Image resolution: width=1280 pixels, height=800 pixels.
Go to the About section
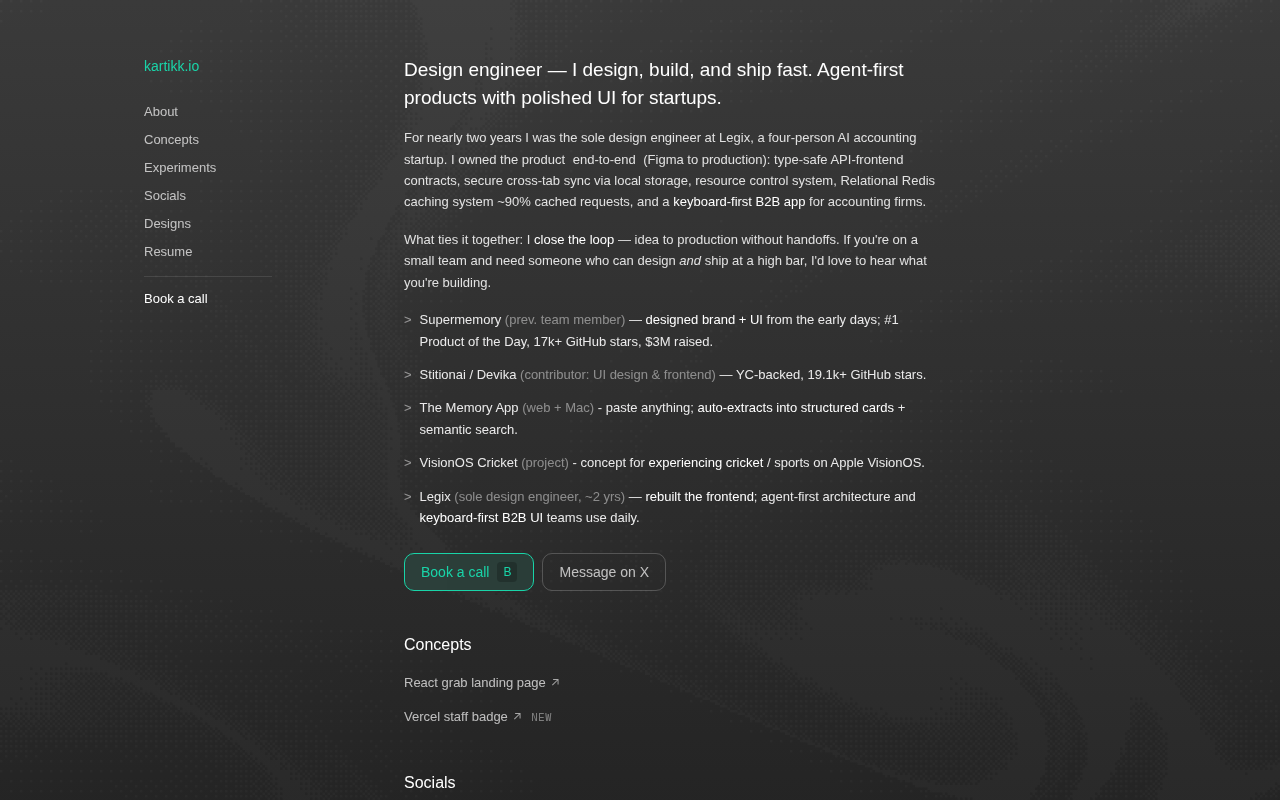(x=161, y=112)
